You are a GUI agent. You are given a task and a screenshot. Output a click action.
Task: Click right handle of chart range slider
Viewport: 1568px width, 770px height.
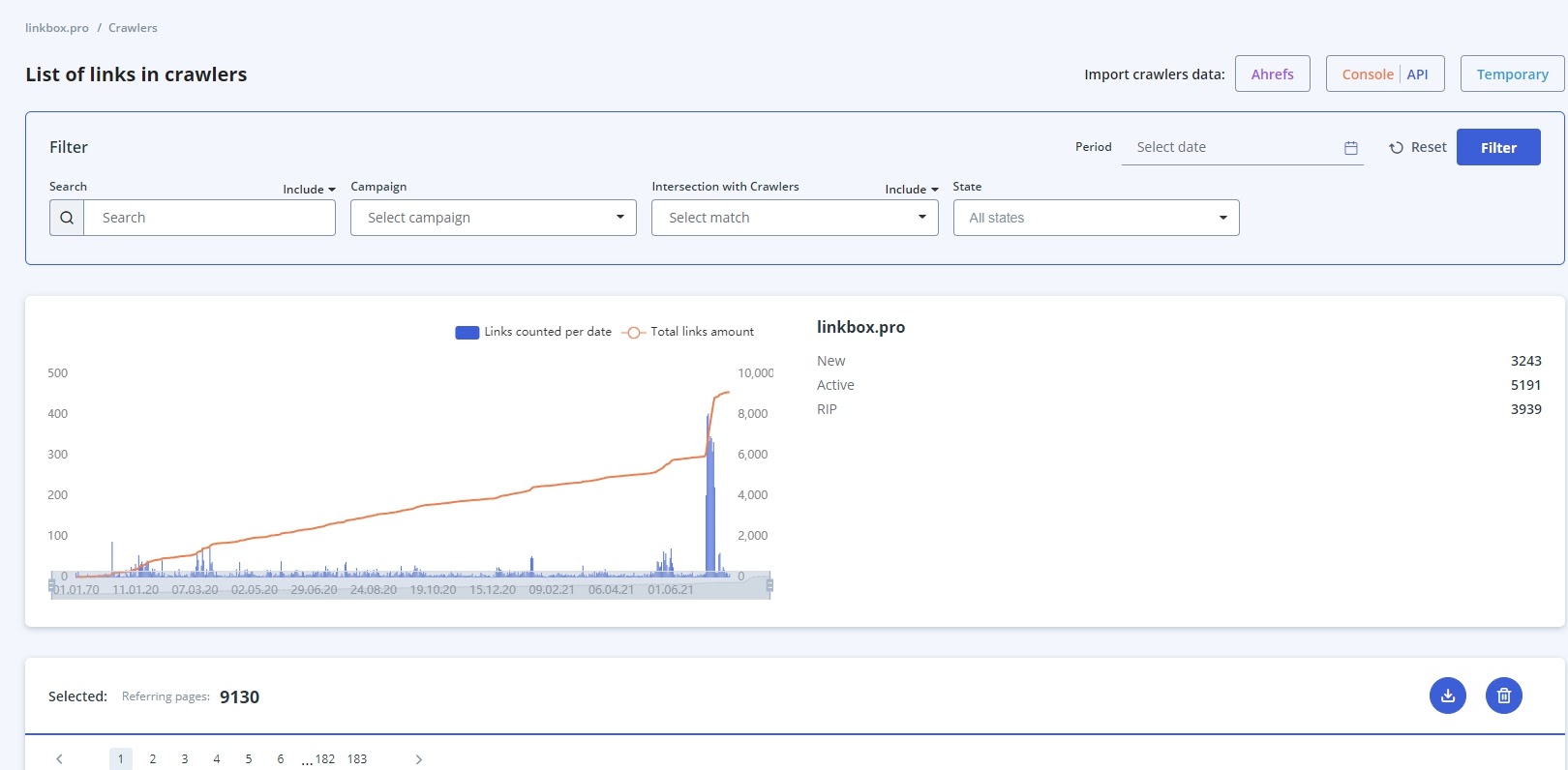tap(769, 585)
